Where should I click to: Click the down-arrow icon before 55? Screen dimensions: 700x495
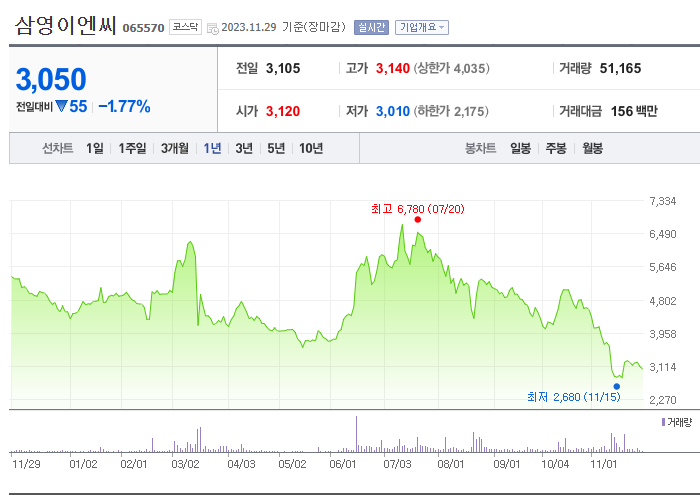click(61, 106)
